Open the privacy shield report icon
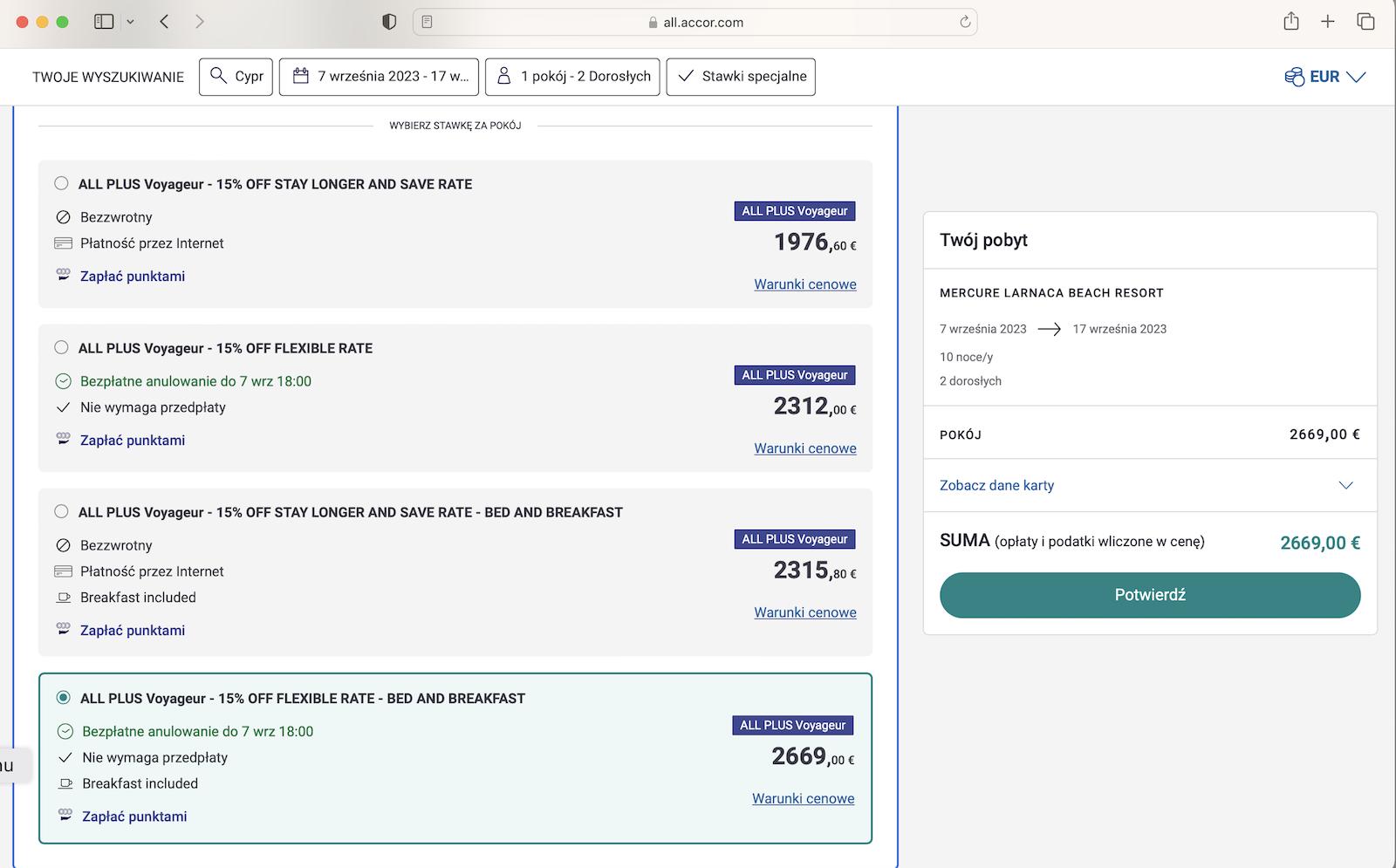This screenshot has height=868, width=1396. [x=389, y=22]
